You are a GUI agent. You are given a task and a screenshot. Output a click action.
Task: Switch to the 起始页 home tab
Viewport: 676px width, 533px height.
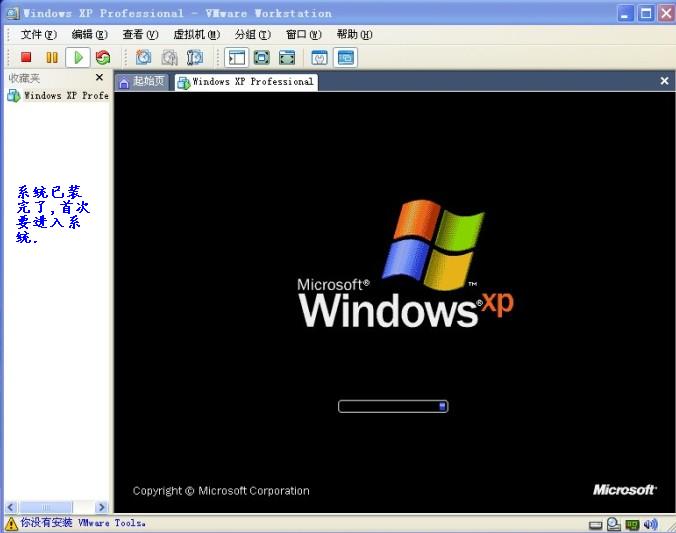point(141,82)
